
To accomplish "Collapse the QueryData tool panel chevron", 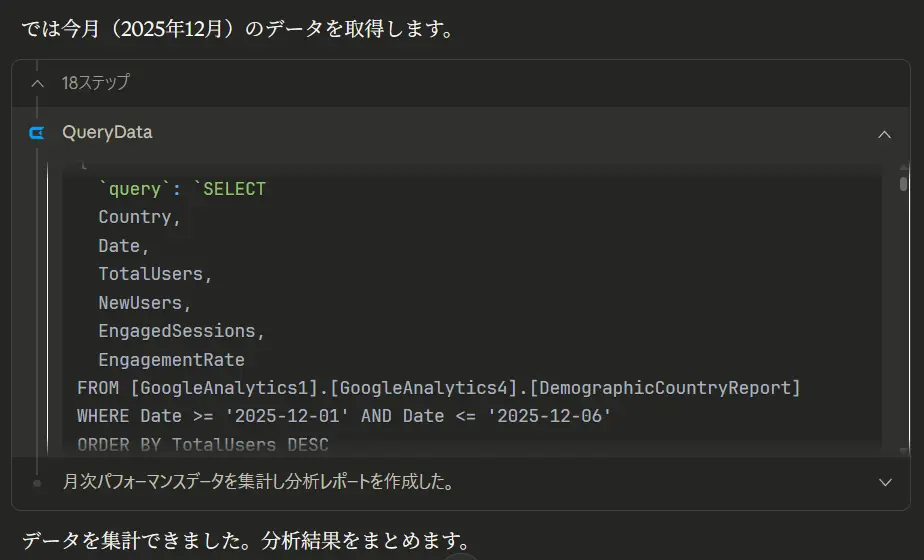I will pyautogui.click(x=884, y=133).
